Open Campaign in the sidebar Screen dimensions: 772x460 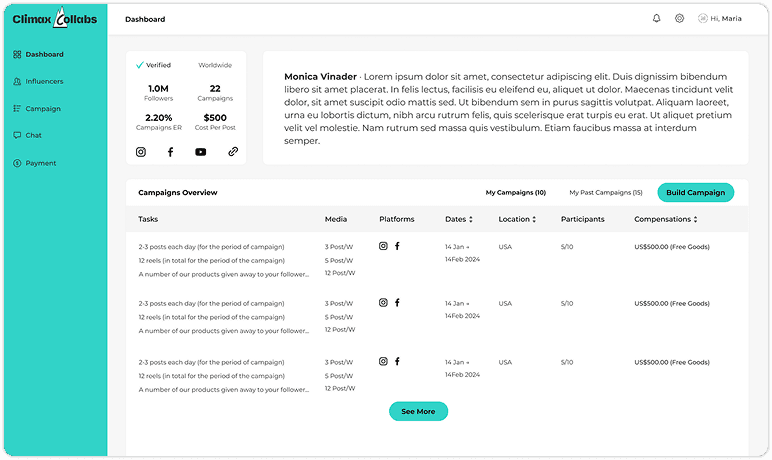37,108
